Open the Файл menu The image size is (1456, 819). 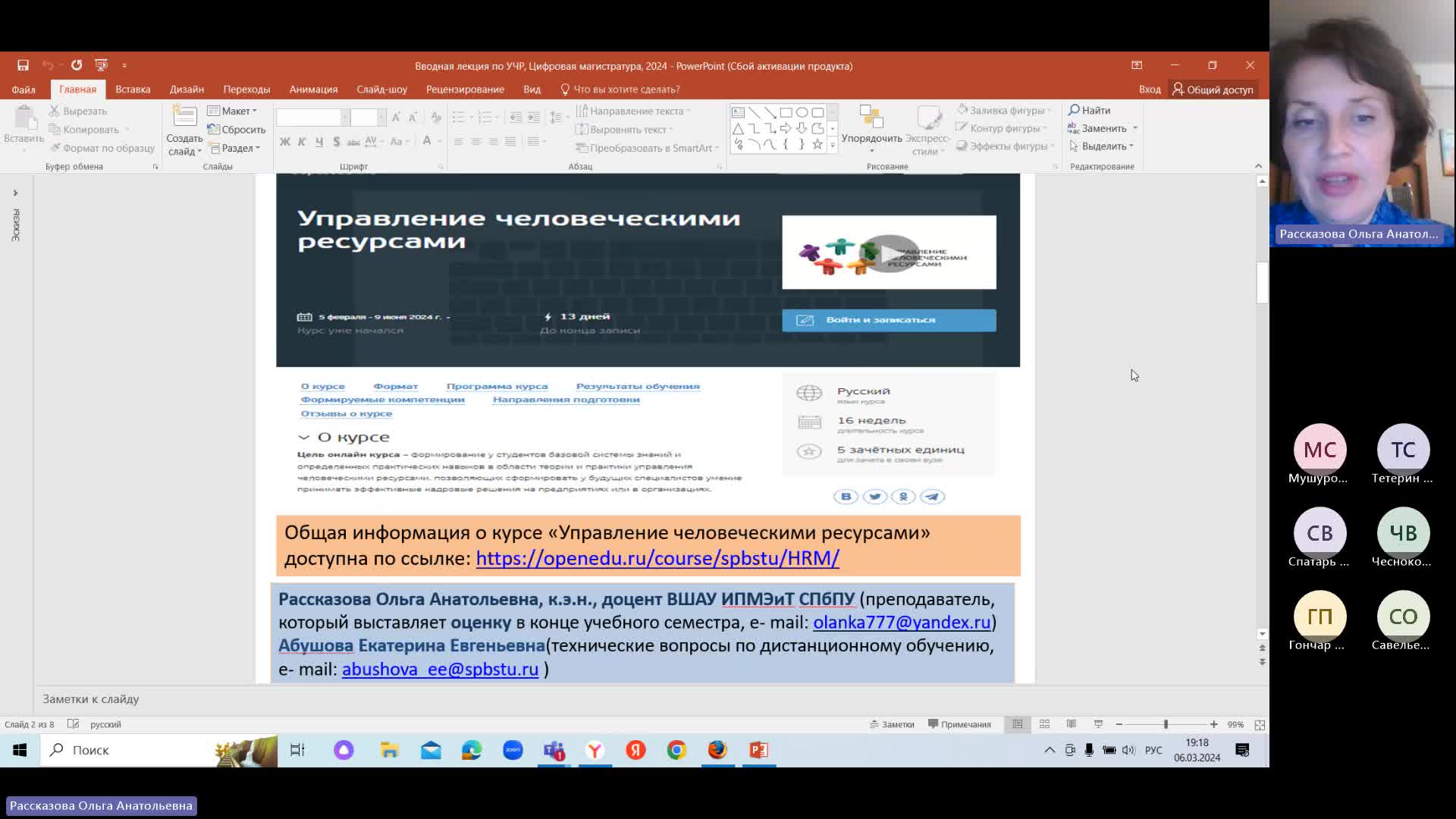[24, 89]
